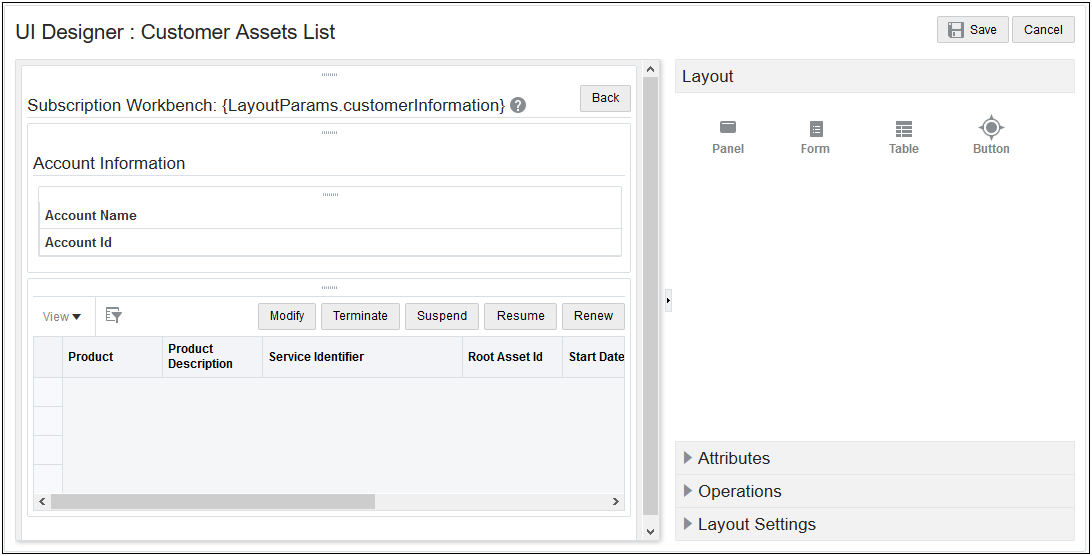Screen dimensions: 1092x556
Task: Click the help icon beside Subscription Workbench title
Action: (518, 105)
